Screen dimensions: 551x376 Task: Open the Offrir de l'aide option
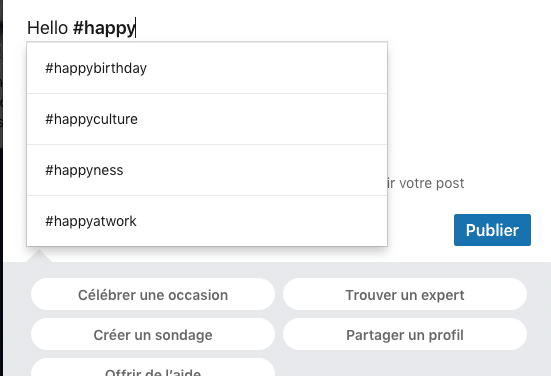click(153, 368)
